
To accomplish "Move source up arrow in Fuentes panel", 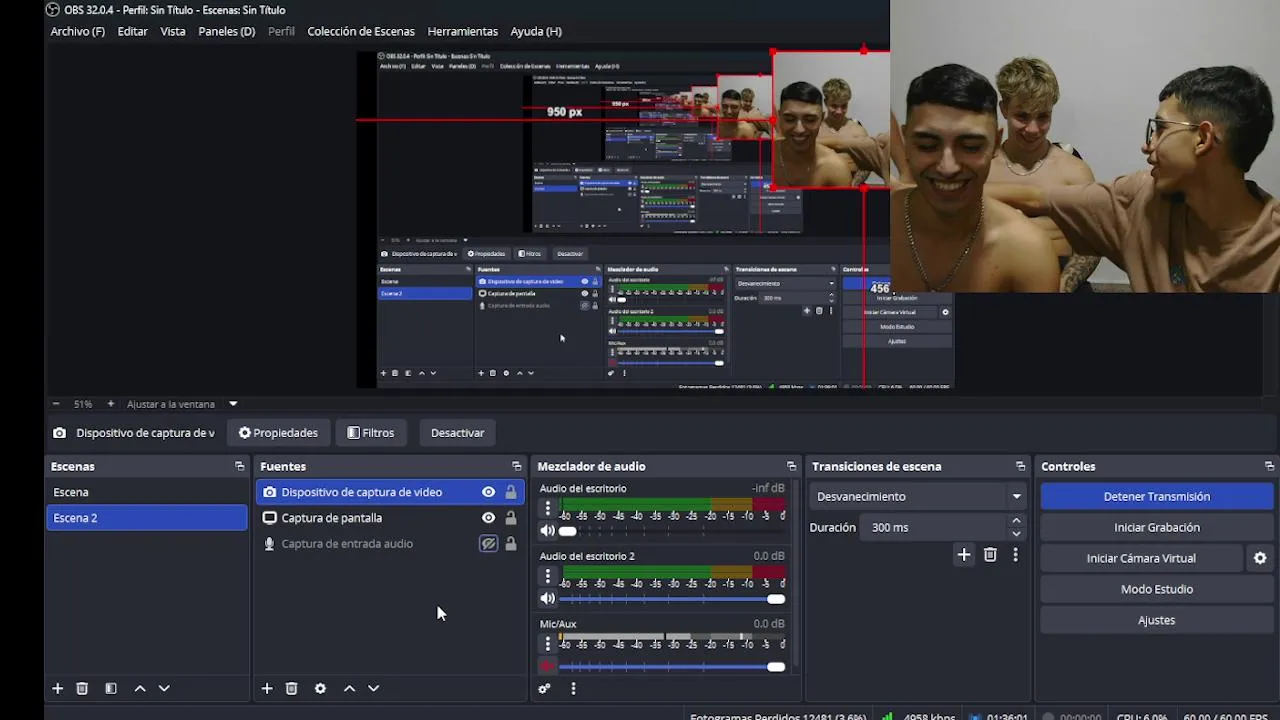I will coord(349,688).
